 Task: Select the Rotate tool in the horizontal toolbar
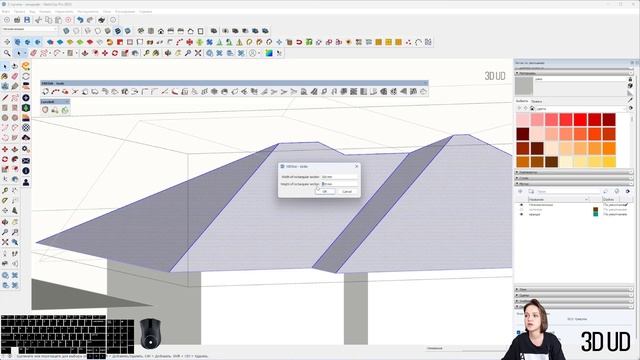[x=115, y=53]
